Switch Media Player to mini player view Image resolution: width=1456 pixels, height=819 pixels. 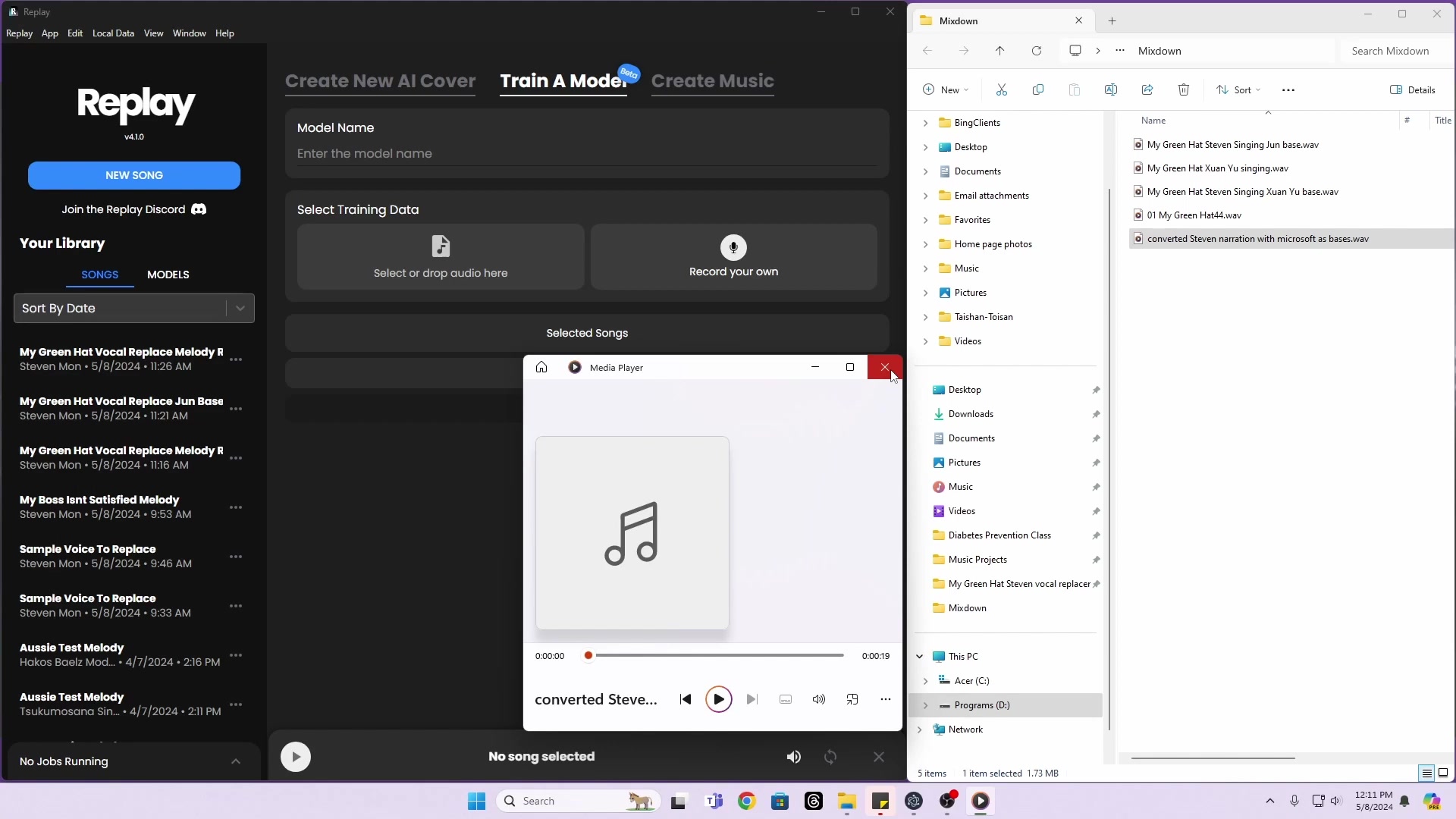coord(852,699)
